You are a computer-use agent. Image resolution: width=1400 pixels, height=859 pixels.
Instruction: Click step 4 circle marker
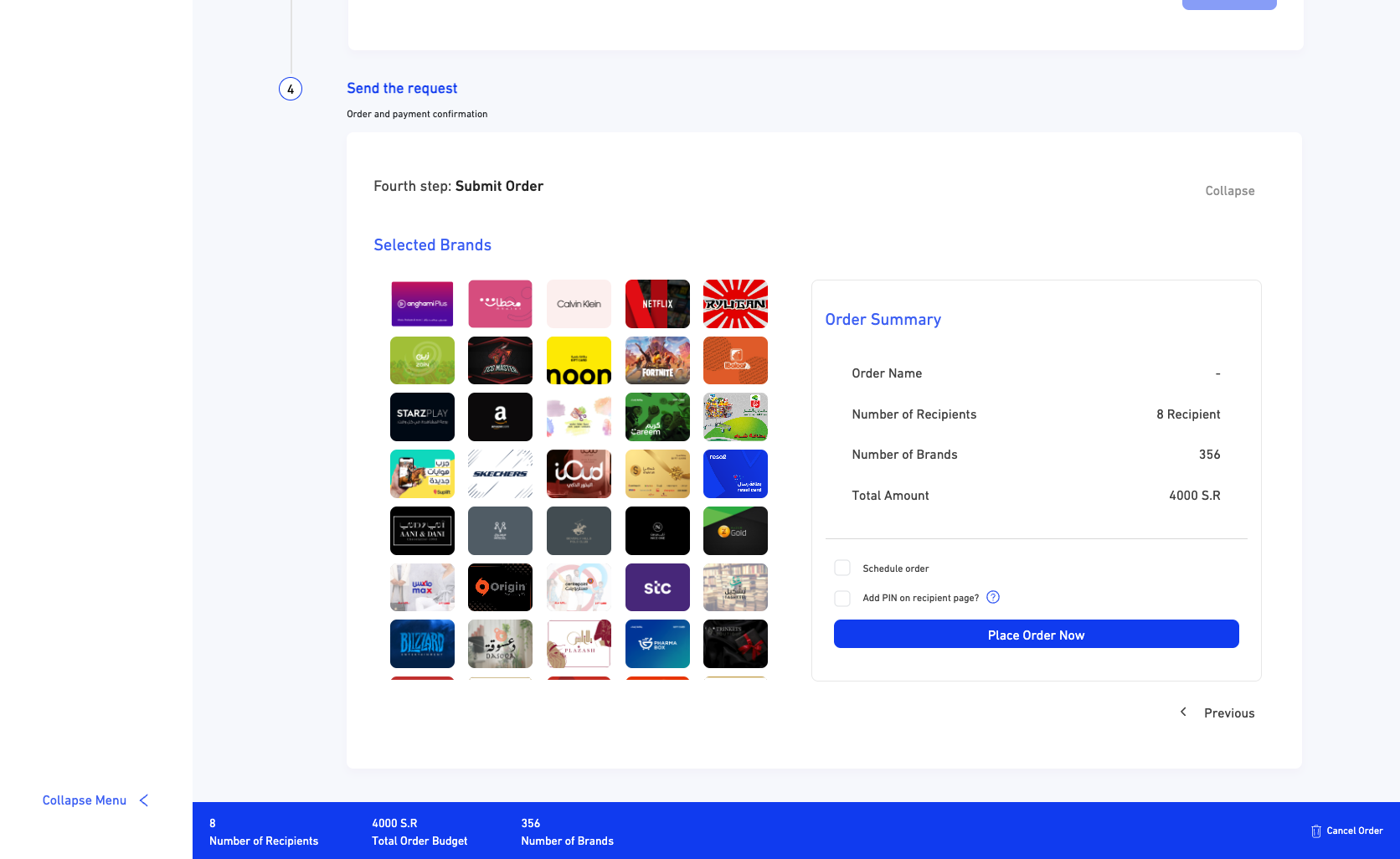291,89
